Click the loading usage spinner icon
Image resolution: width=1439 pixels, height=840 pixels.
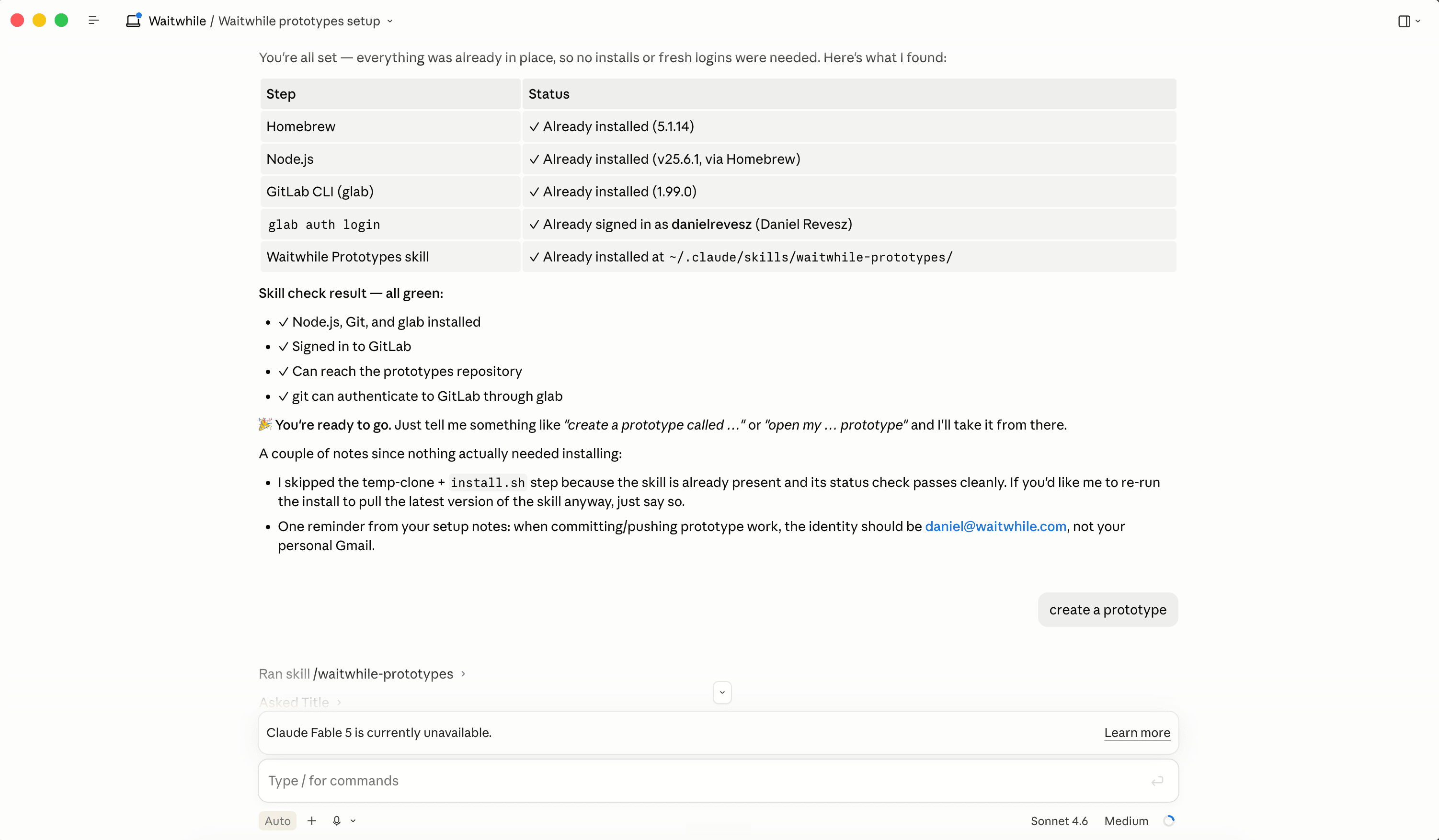1169,820
